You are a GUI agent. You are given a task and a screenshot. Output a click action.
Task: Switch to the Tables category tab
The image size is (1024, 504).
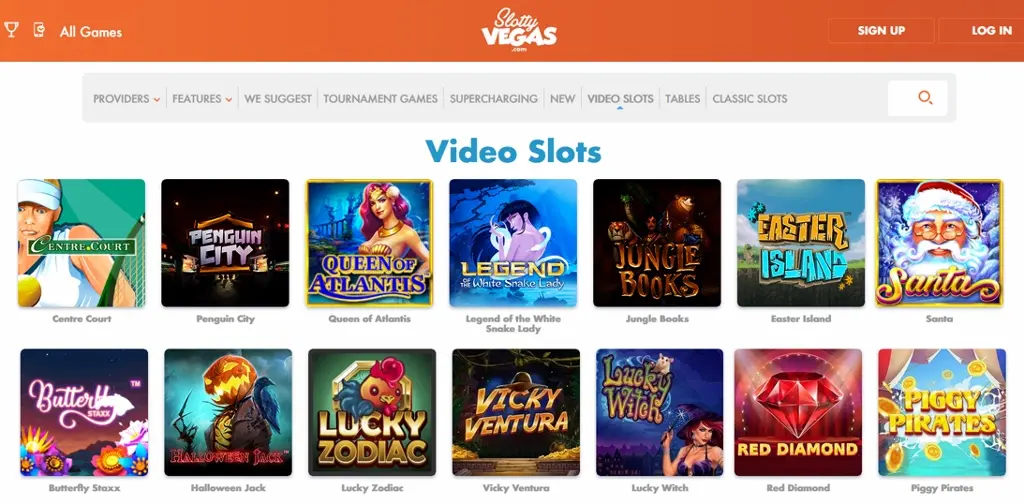pos(682,99)
